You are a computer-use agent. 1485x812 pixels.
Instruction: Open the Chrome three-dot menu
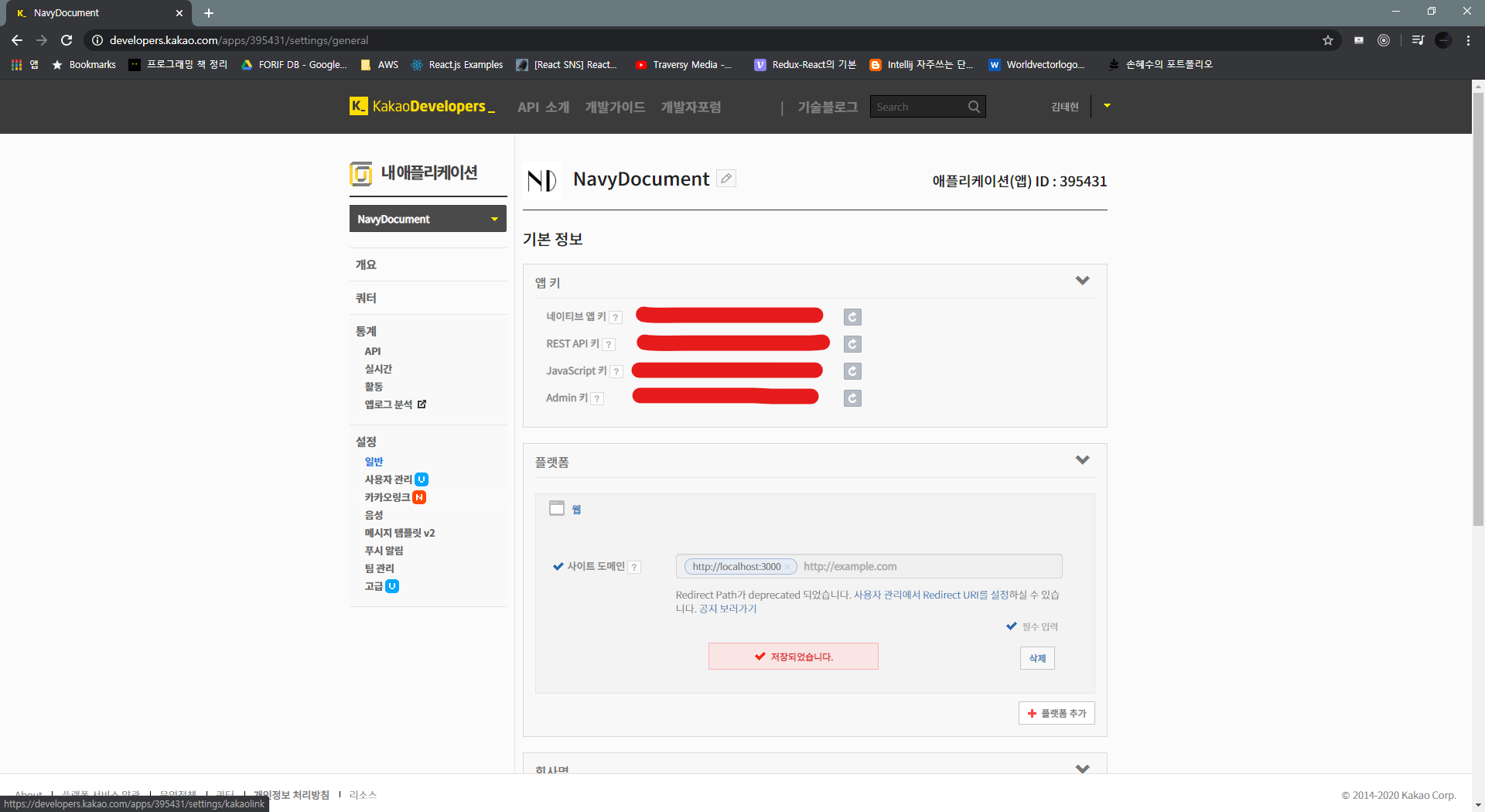(1468, 40)
